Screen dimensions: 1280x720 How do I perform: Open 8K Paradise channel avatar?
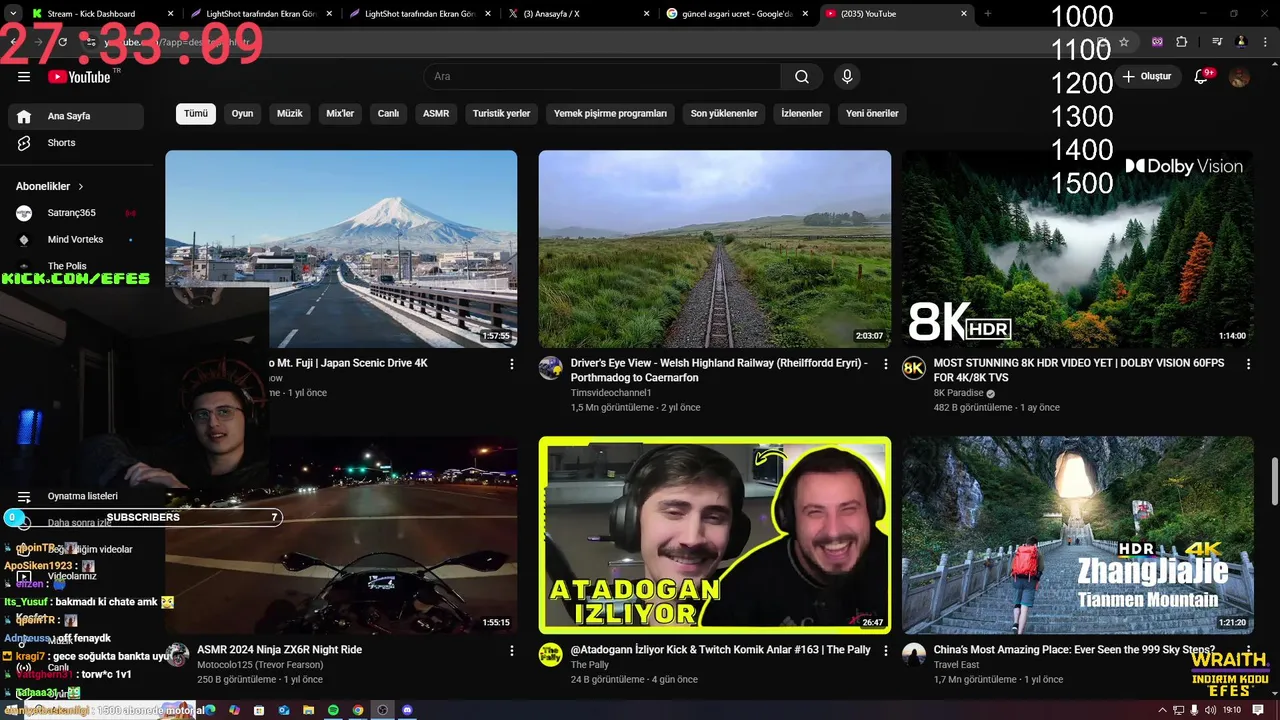pos(914,368)
